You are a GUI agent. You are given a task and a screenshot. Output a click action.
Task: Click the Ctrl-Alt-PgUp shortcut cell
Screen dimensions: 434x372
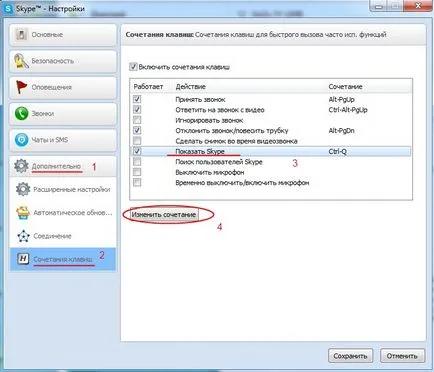(348, 110)
